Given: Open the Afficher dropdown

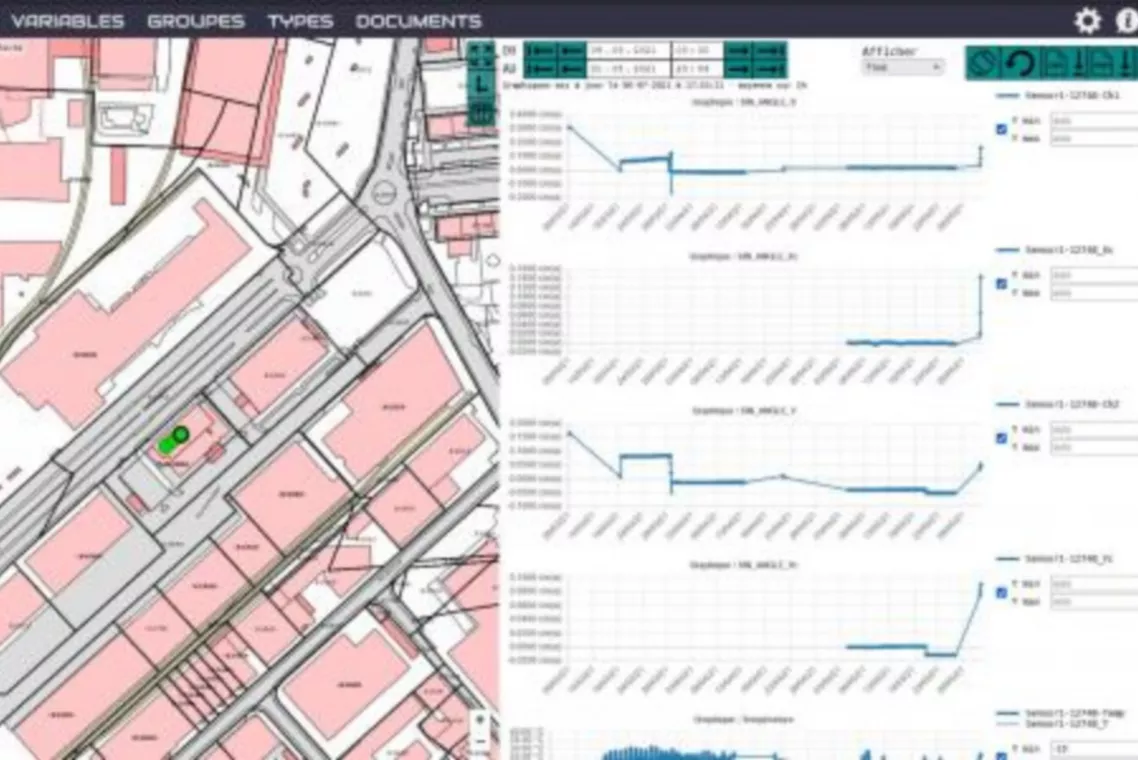Looking at the screenshot, I should coord(902,67).
